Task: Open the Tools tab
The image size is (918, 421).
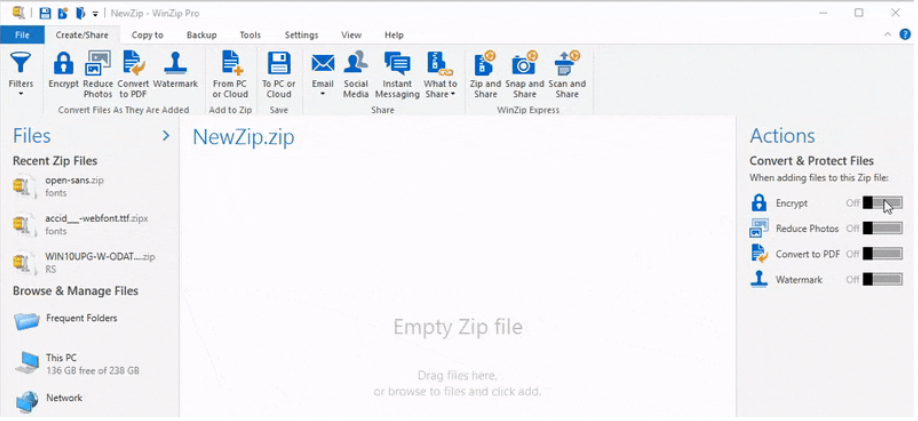Action: click(x=250, y=35)
